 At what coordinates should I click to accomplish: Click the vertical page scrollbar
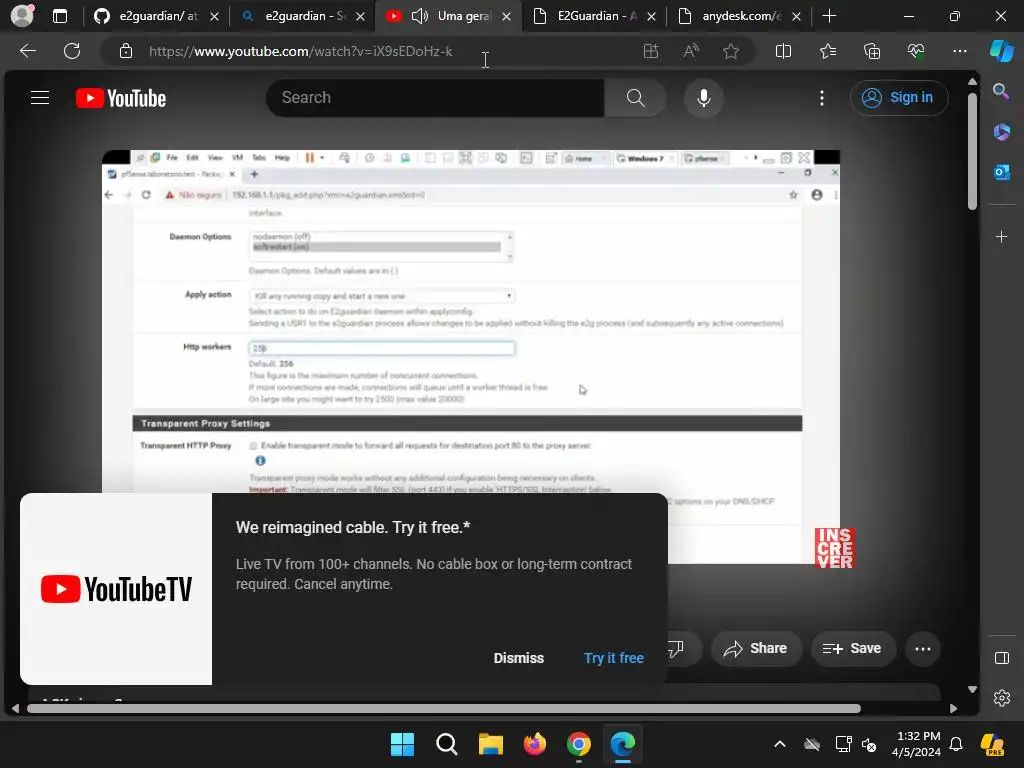click(x=972, y=152)
